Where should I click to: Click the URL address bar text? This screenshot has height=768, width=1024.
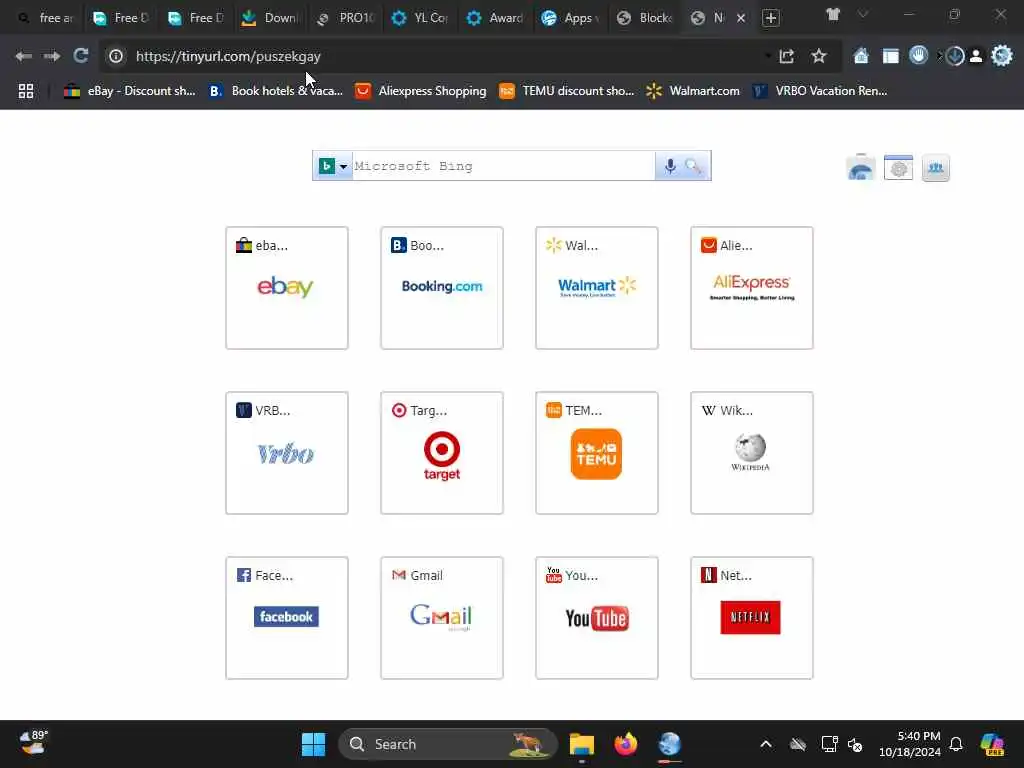coord(228,56)
